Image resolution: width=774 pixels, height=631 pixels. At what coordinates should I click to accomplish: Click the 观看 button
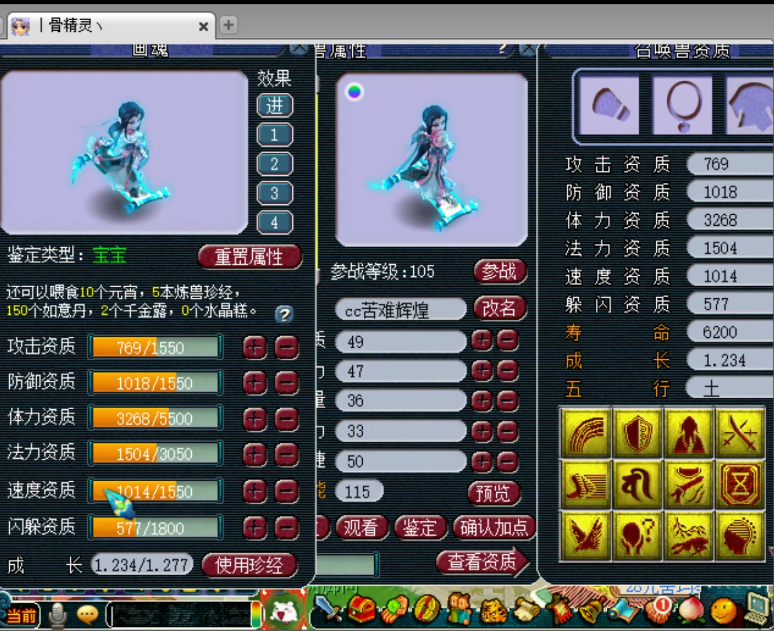361,527
